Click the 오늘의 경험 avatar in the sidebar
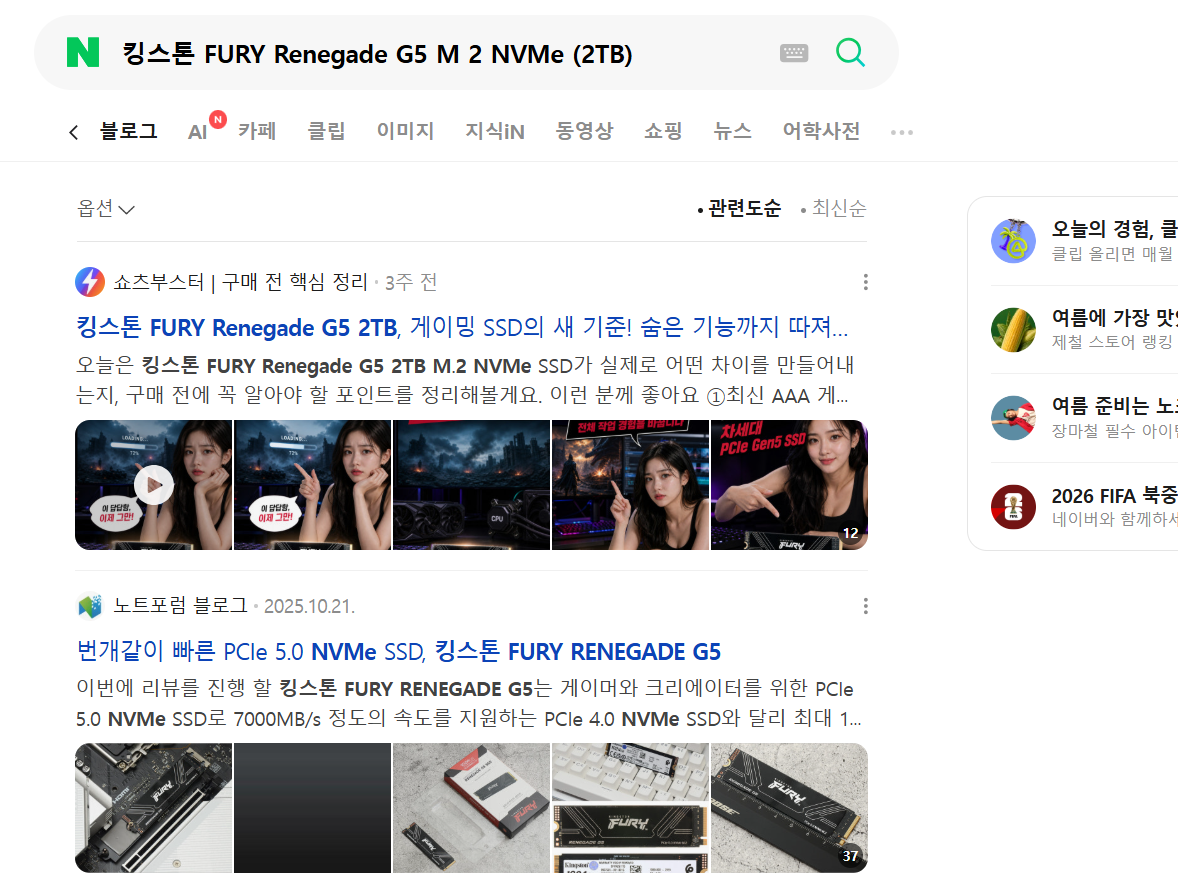The width and height of the screenshot is (1178, 886). [1013, 240]
